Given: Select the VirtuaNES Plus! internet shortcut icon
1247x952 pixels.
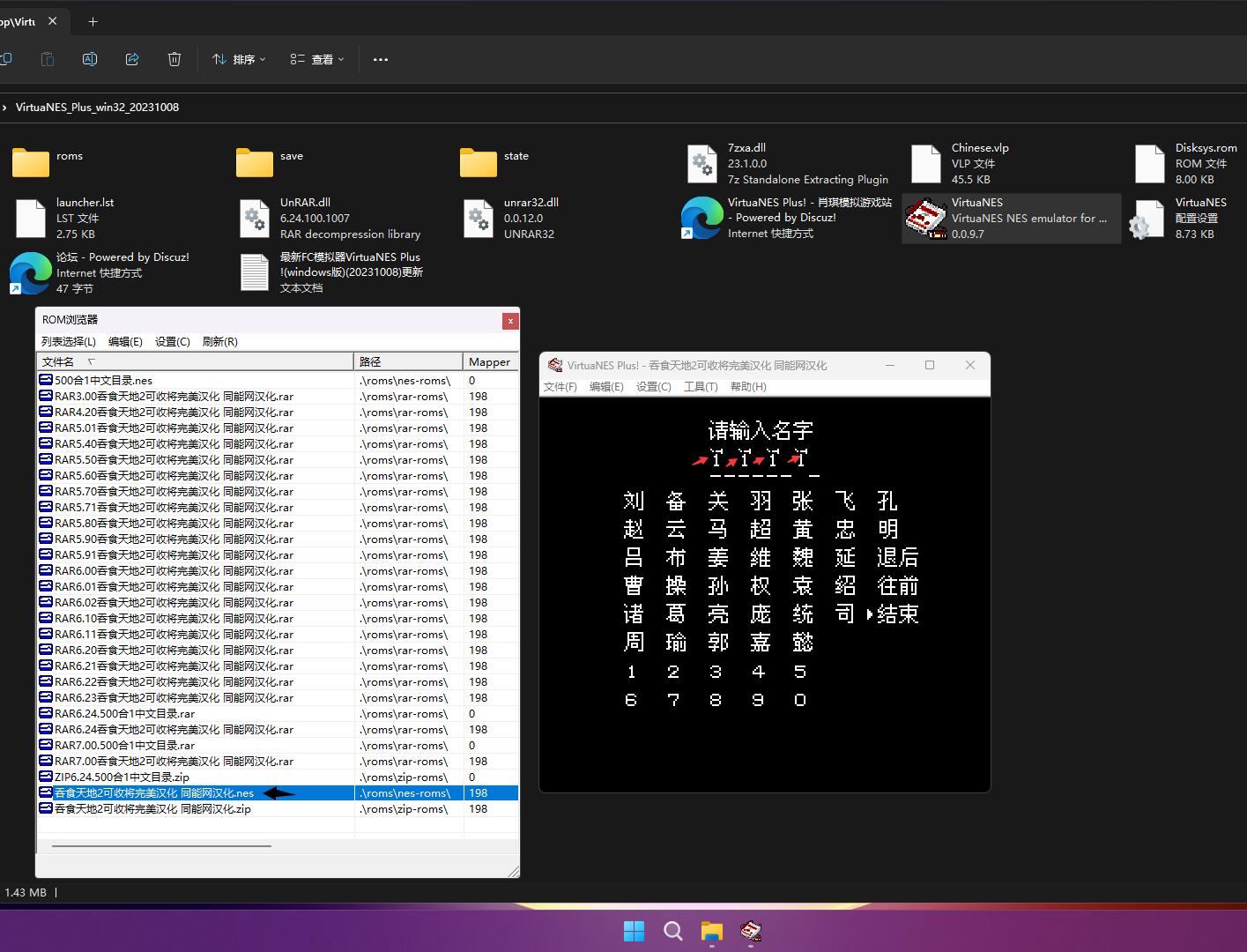Looking at the screenshot, I should pyautogui.click(x=702, y=219).
